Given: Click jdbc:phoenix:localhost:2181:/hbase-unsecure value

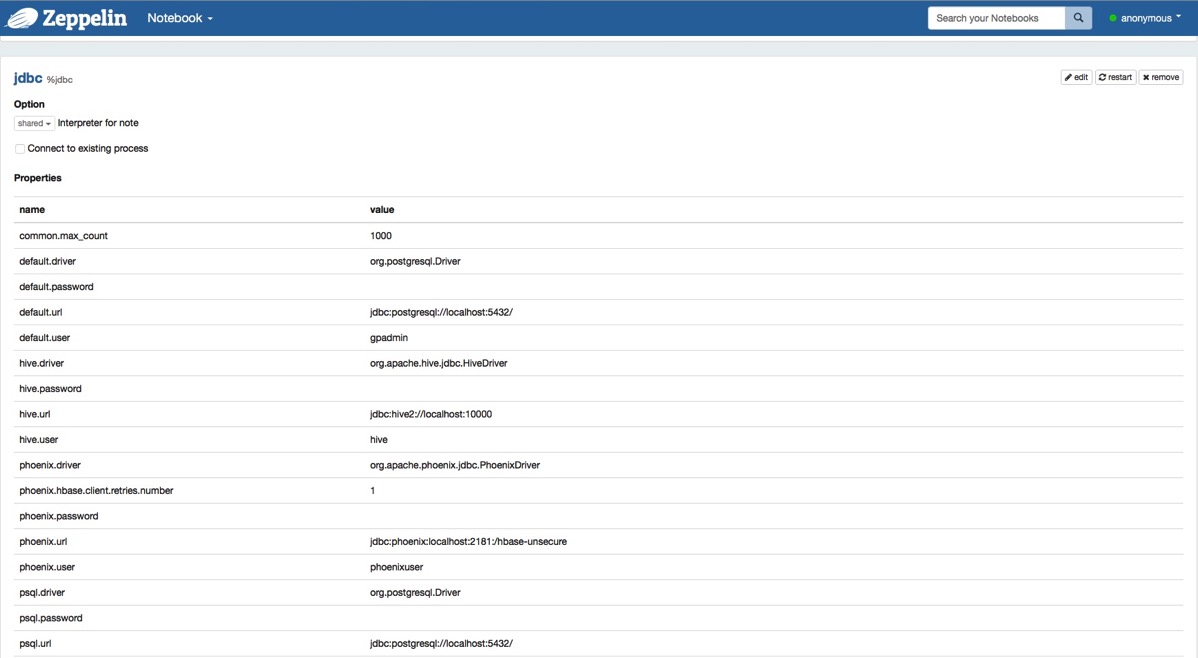Looking at the screenshot, I should [x=468, y=542].
